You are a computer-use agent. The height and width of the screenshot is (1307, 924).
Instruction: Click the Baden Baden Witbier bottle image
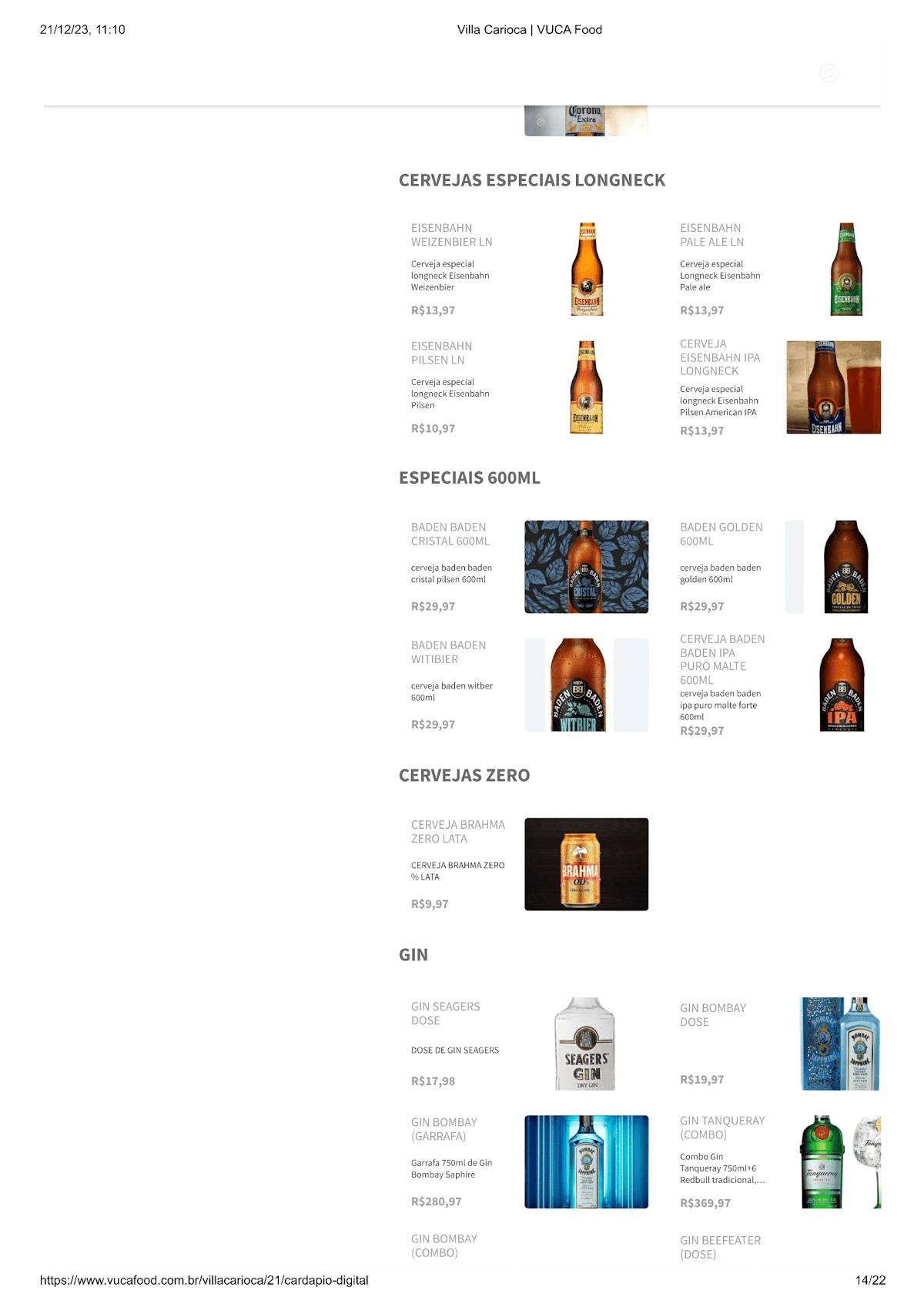[587, 685]
